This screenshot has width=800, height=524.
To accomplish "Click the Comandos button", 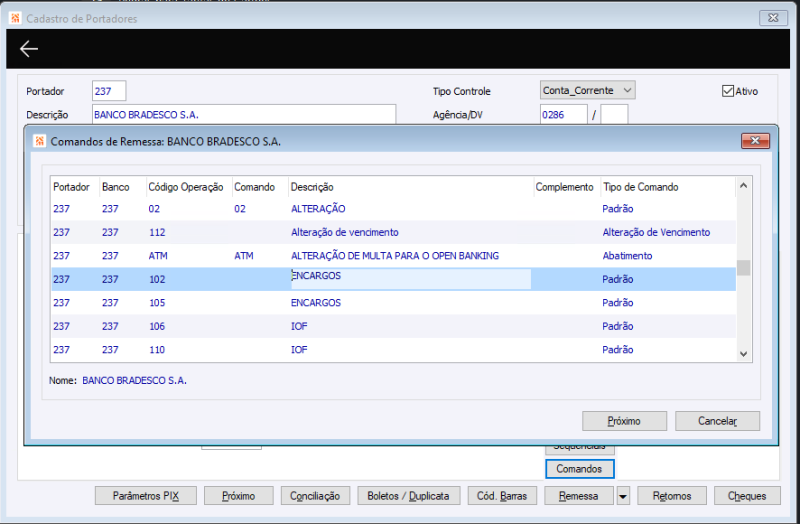I will click(579, 468).
